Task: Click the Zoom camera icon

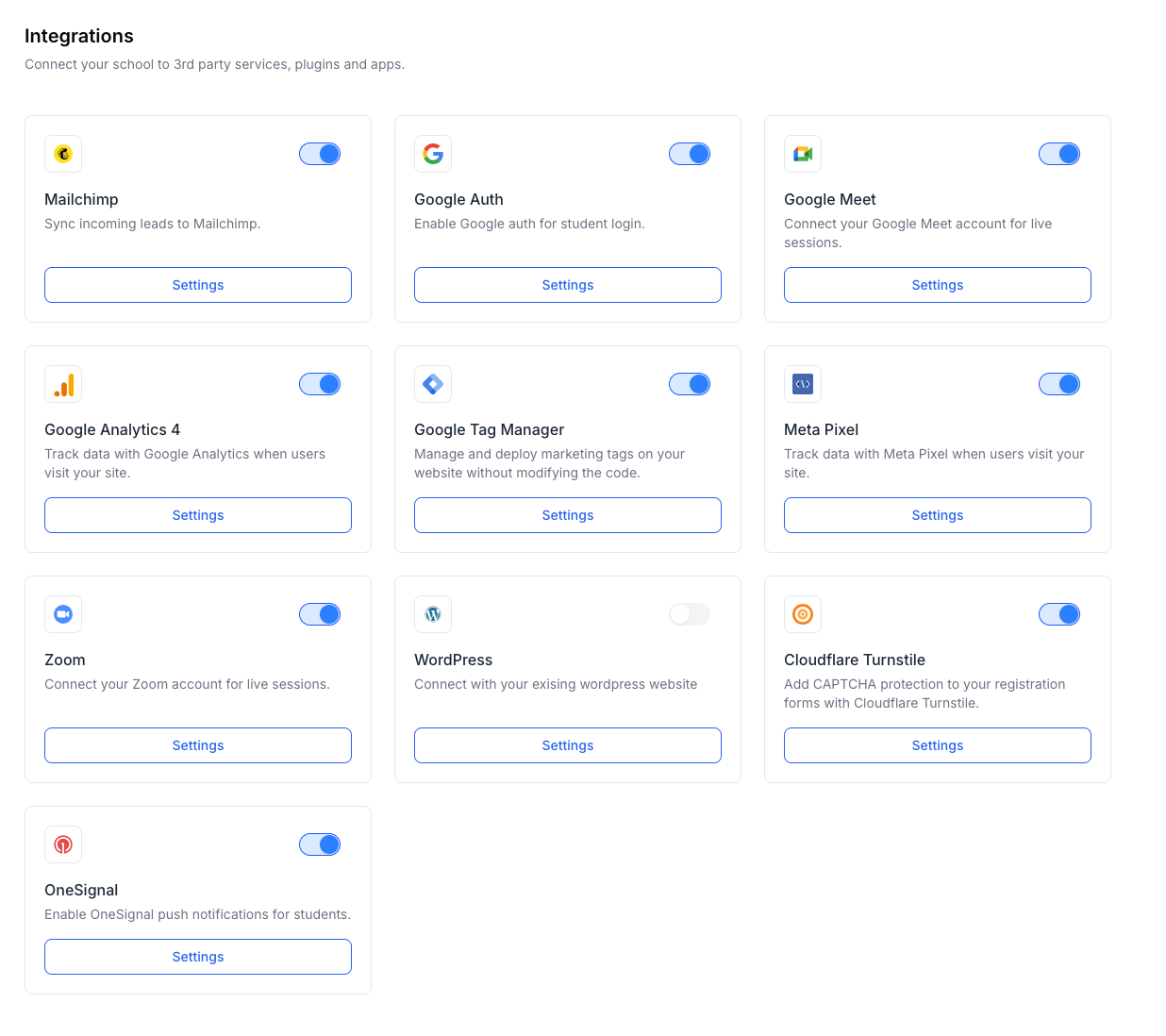Action: point(63,614)
